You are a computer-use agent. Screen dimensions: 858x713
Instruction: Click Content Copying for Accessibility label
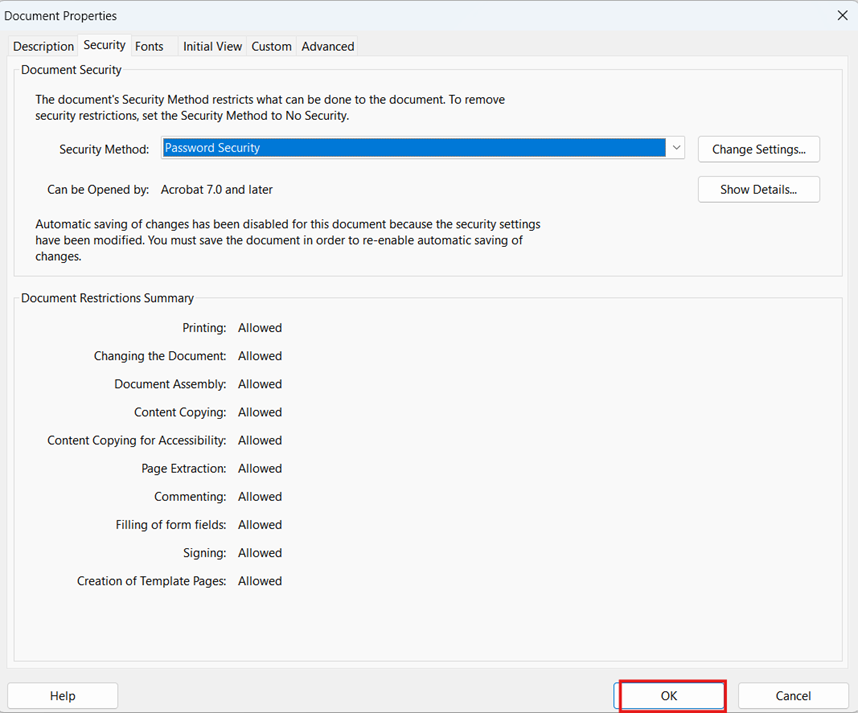click(137, 440)
